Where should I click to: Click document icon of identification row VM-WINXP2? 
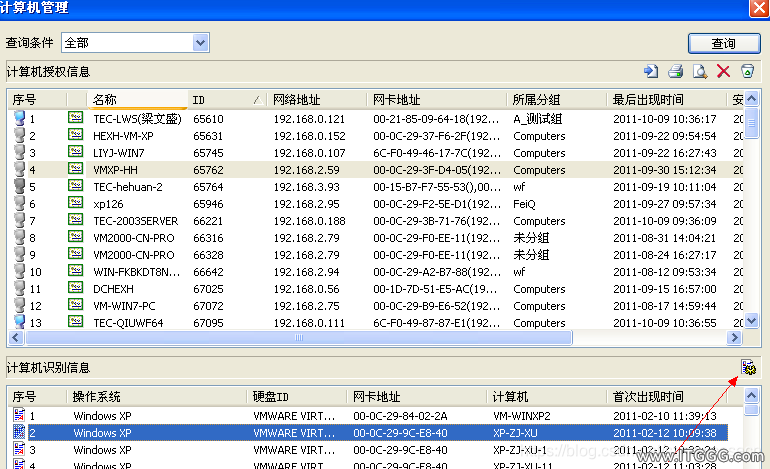[x=19, y=415]
